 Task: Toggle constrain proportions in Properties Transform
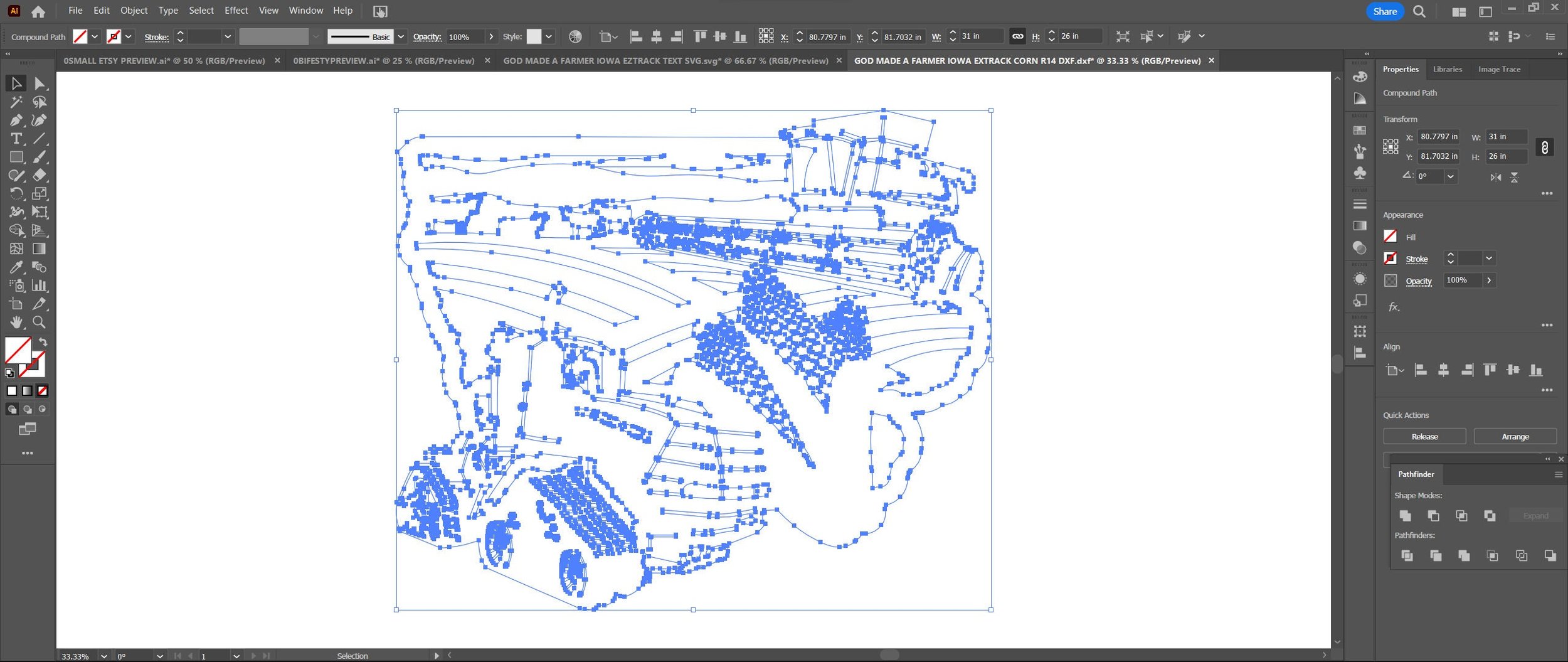1545,147
